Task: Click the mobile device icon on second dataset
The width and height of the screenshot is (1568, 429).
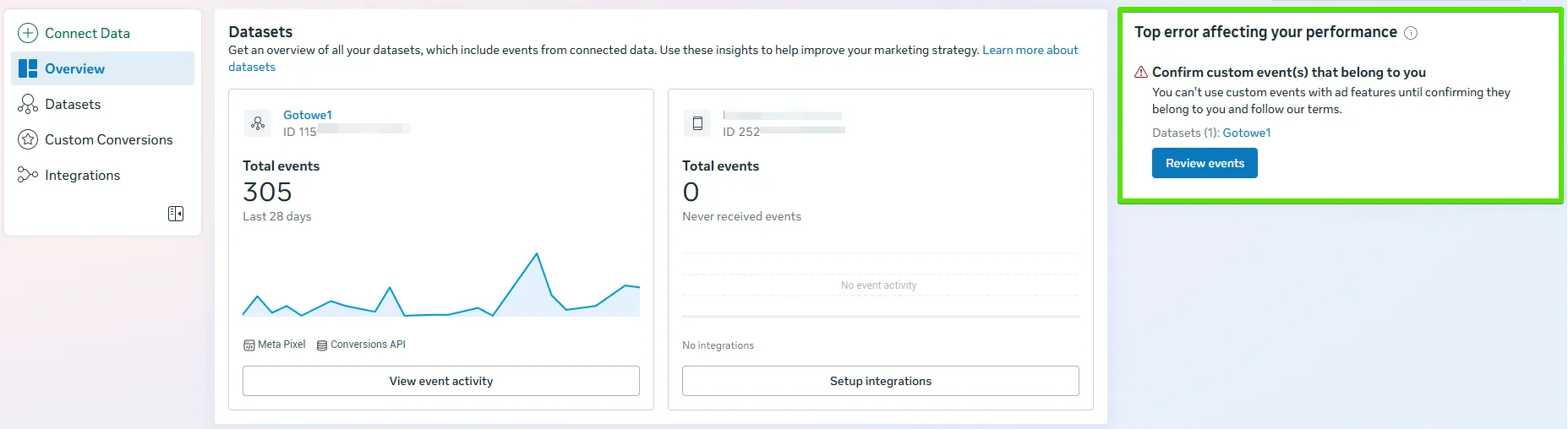Action: pos(697,123)
